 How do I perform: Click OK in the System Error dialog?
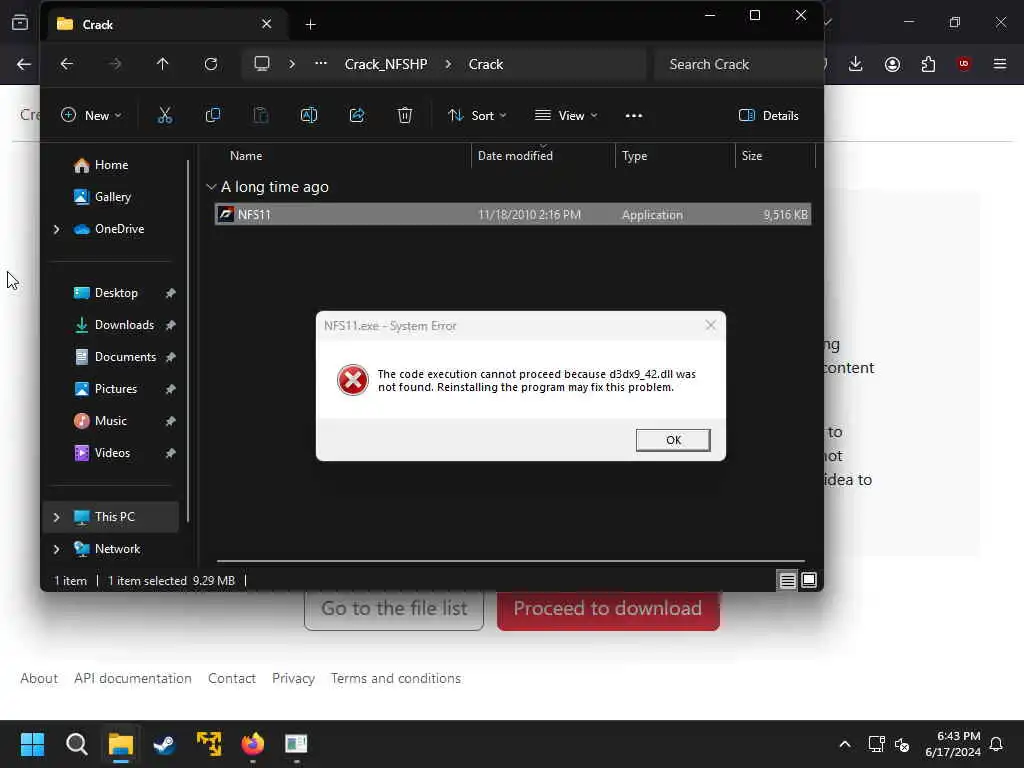[673, 440]
